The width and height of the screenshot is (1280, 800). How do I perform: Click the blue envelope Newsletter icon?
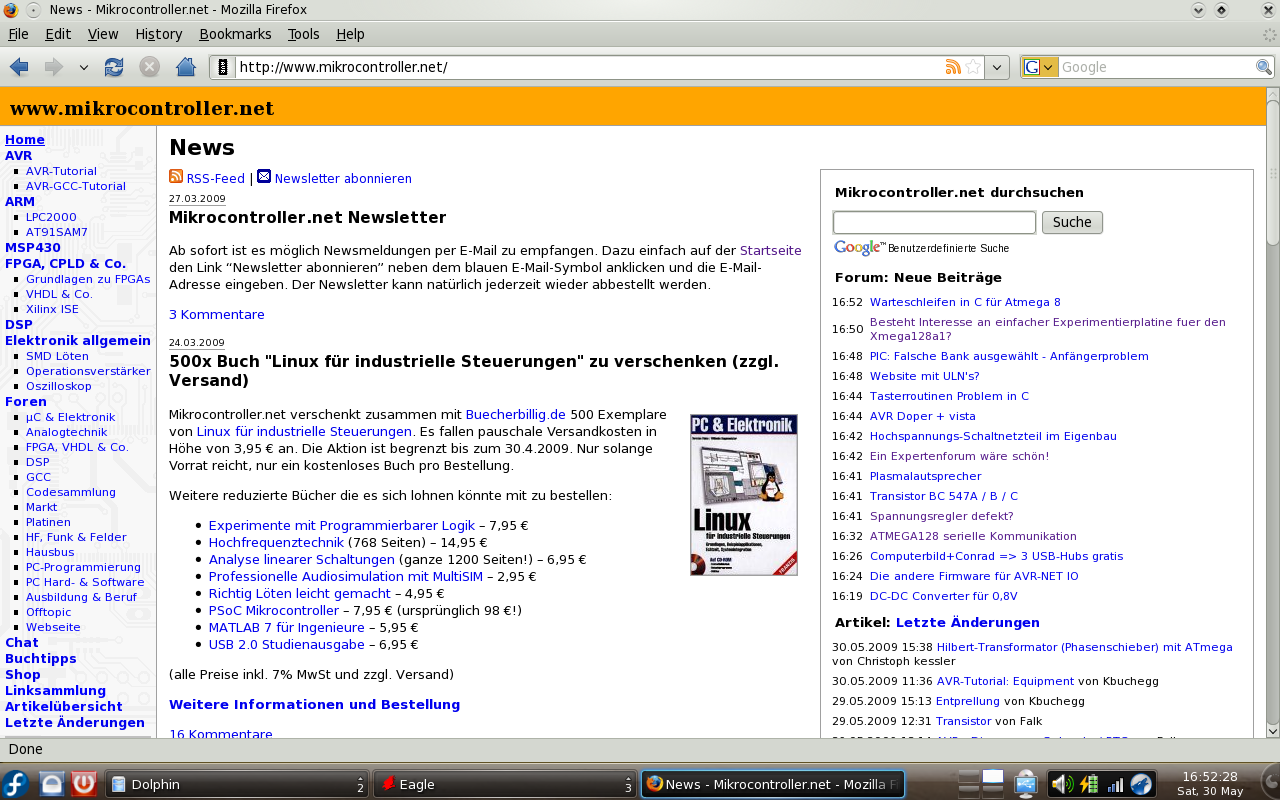tap(264, 177)
